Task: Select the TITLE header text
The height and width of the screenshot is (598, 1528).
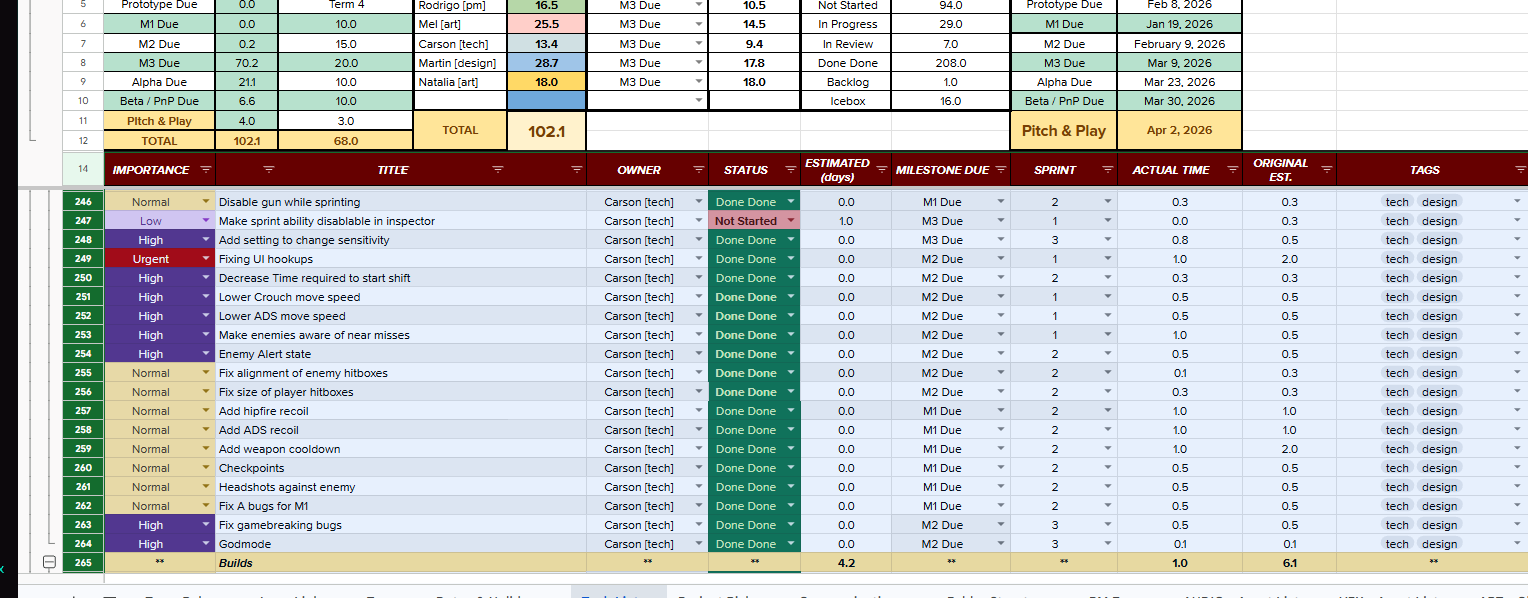Action: click(x=392, y=170)
